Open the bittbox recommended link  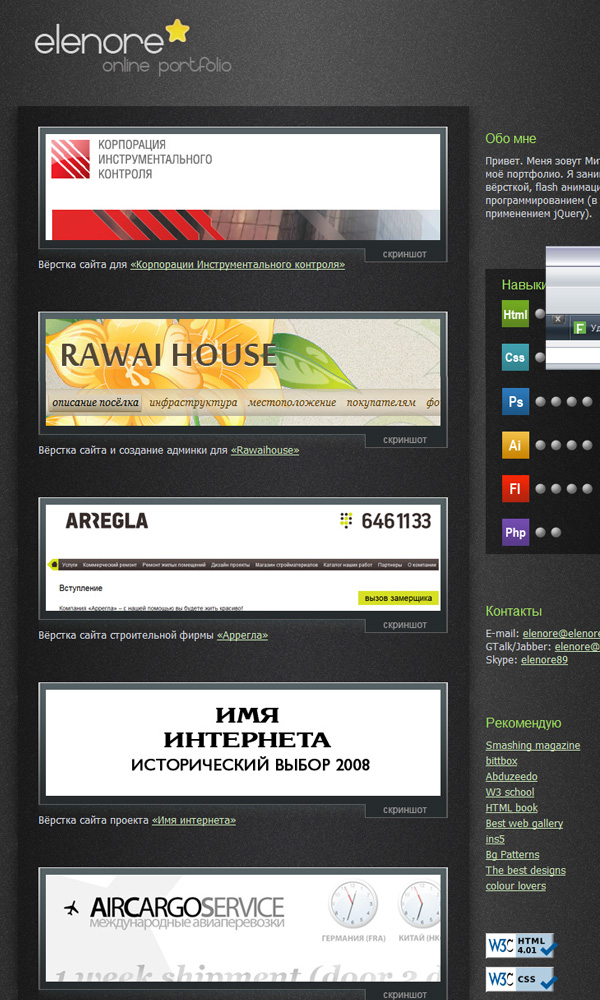click(x=501, y=761)
